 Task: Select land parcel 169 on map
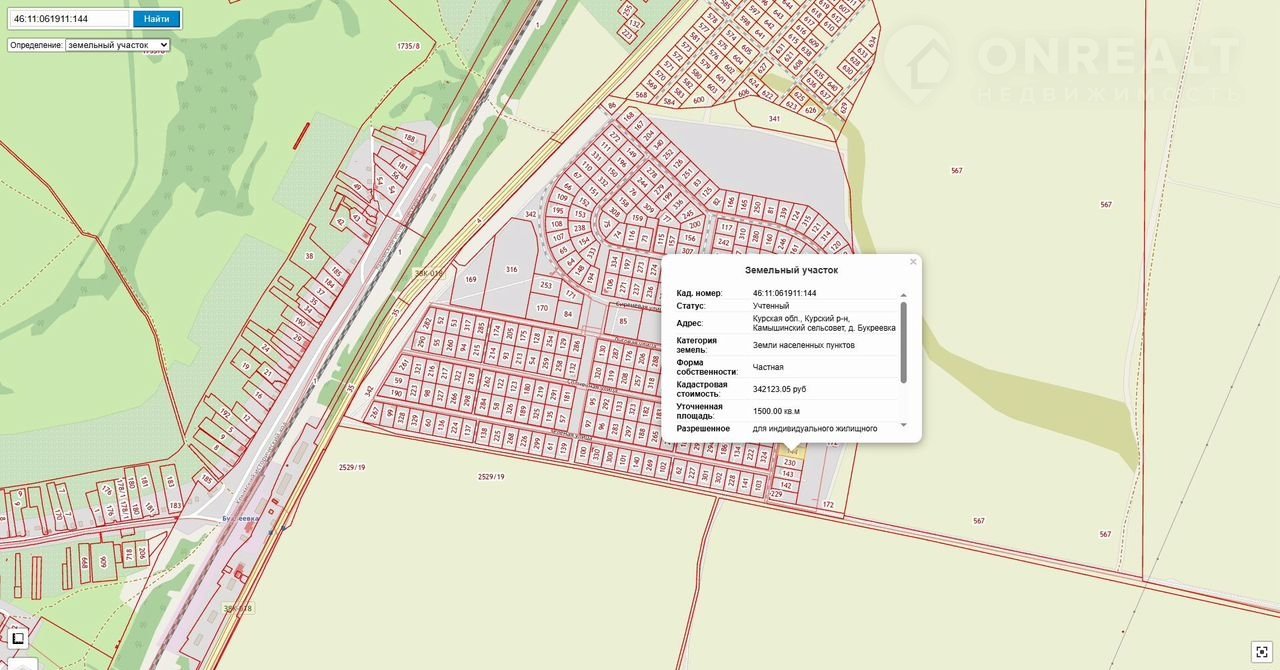click(471, 280)
